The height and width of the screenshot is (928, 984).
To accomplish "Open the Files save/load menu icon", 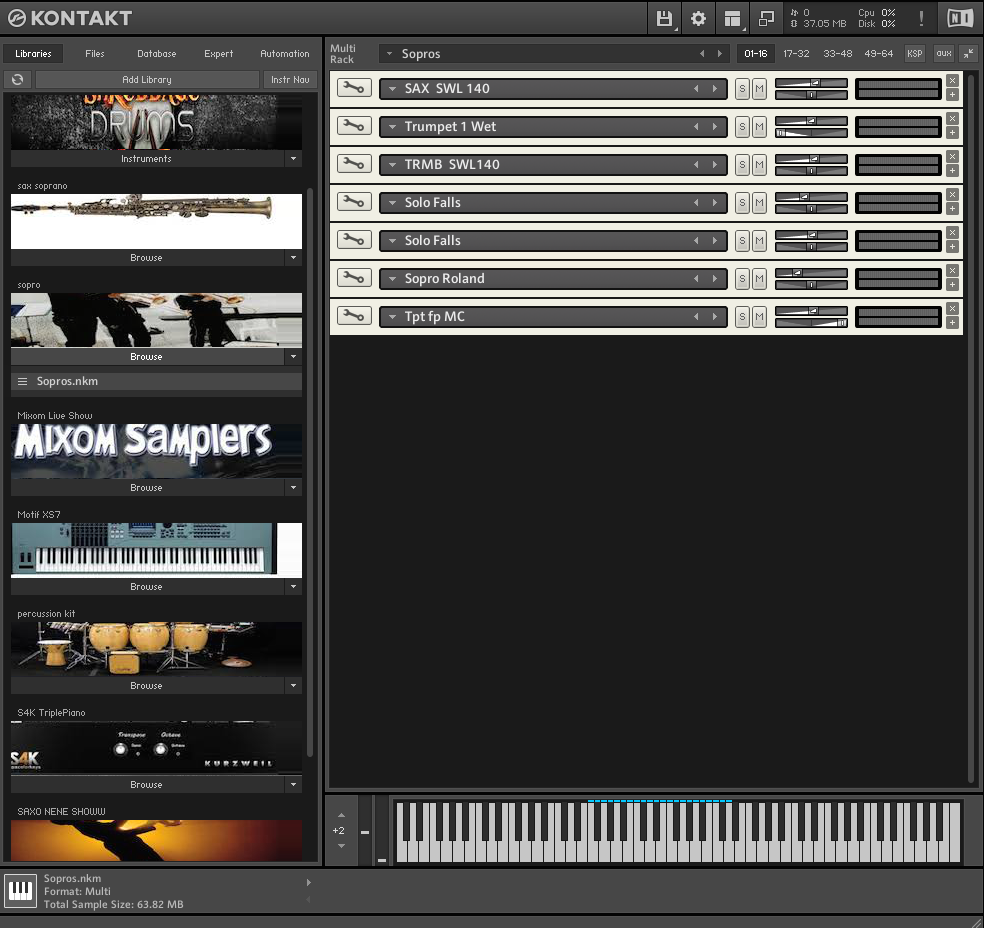I will pyautogui.click(x=664, y=18).
